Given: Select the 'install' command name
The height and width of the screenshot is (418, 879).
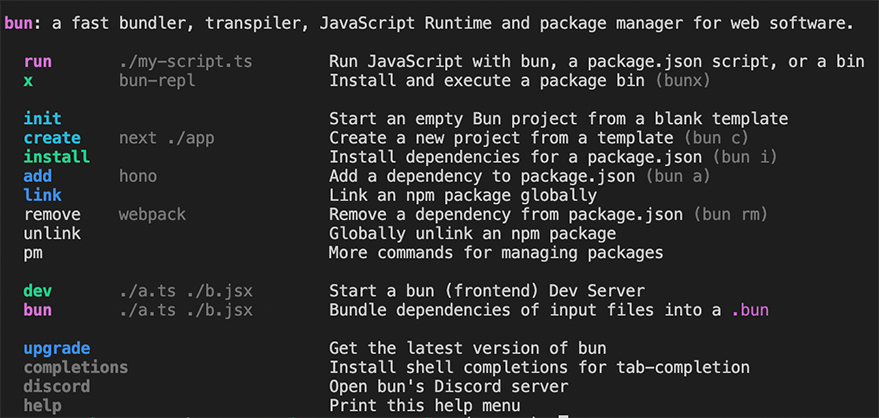Looking at the screenshot, I should [57, 157].
